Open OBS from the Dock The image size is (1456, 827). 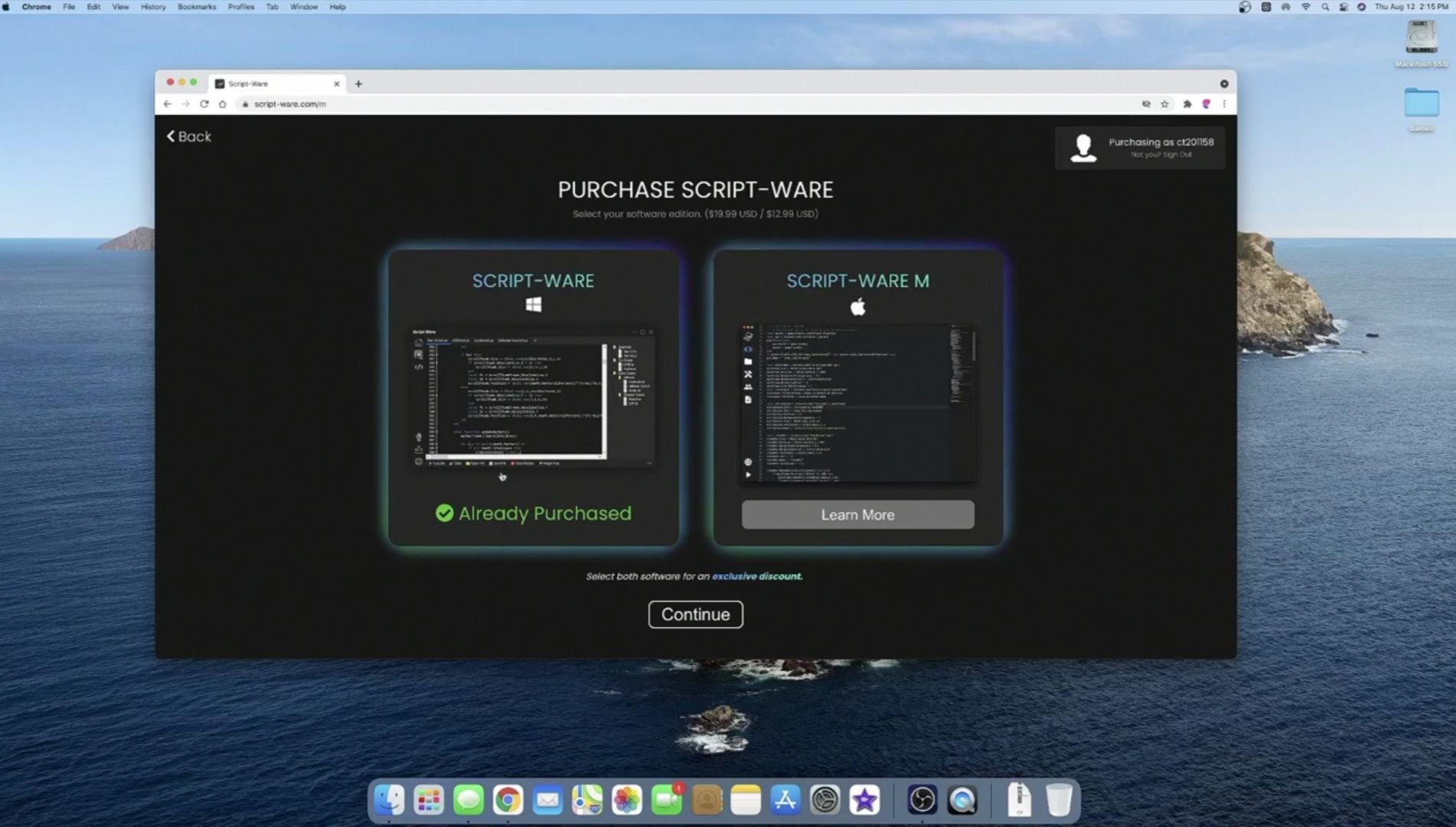(x=922, y=800)
